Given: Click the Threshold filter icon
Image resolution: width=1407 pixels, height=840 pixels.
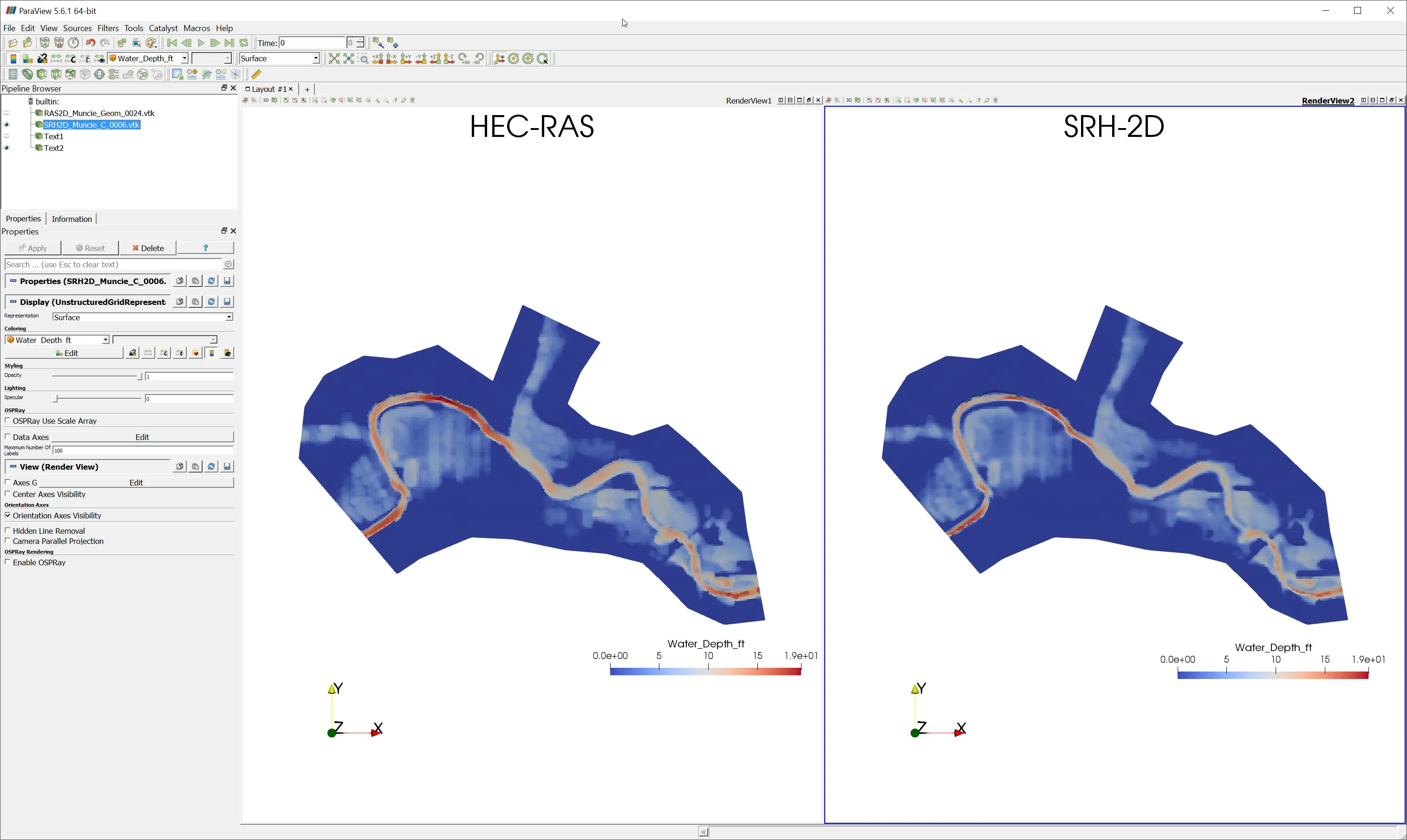Looking at the screenshot, I should click(x=71, y=74).
